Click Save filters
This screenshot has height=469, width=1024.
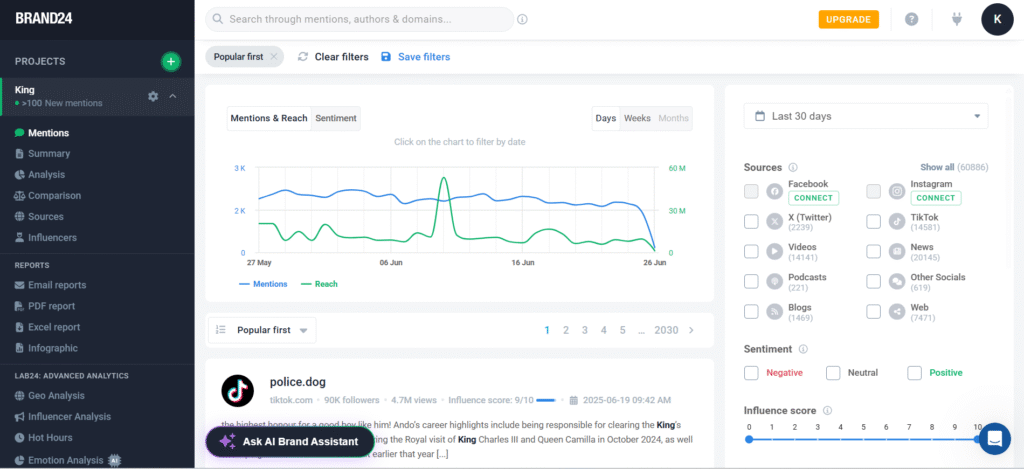coord(415,57)
